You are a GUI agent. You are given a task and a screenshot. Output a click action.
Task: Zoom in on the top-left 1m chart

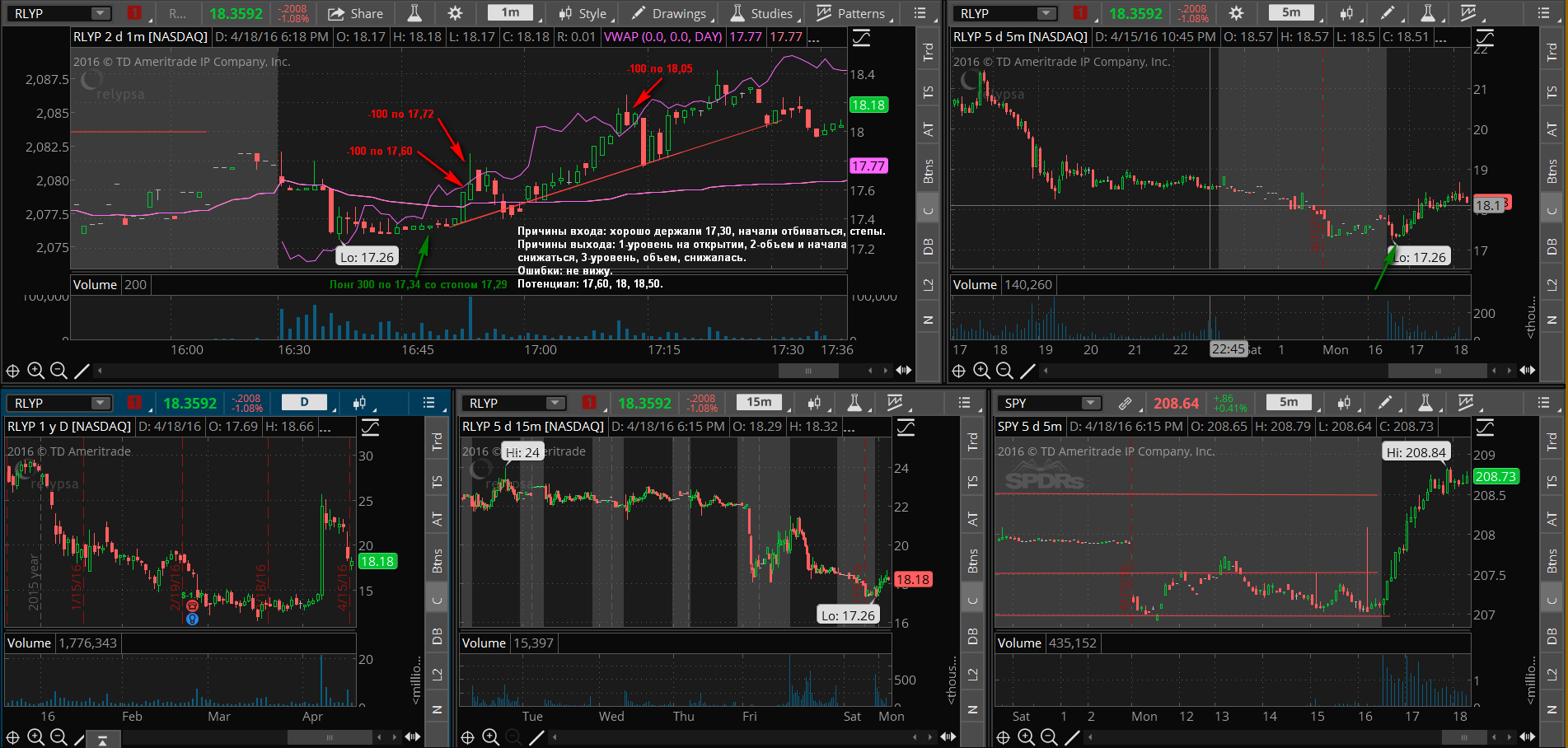click(x=35, y=371)
